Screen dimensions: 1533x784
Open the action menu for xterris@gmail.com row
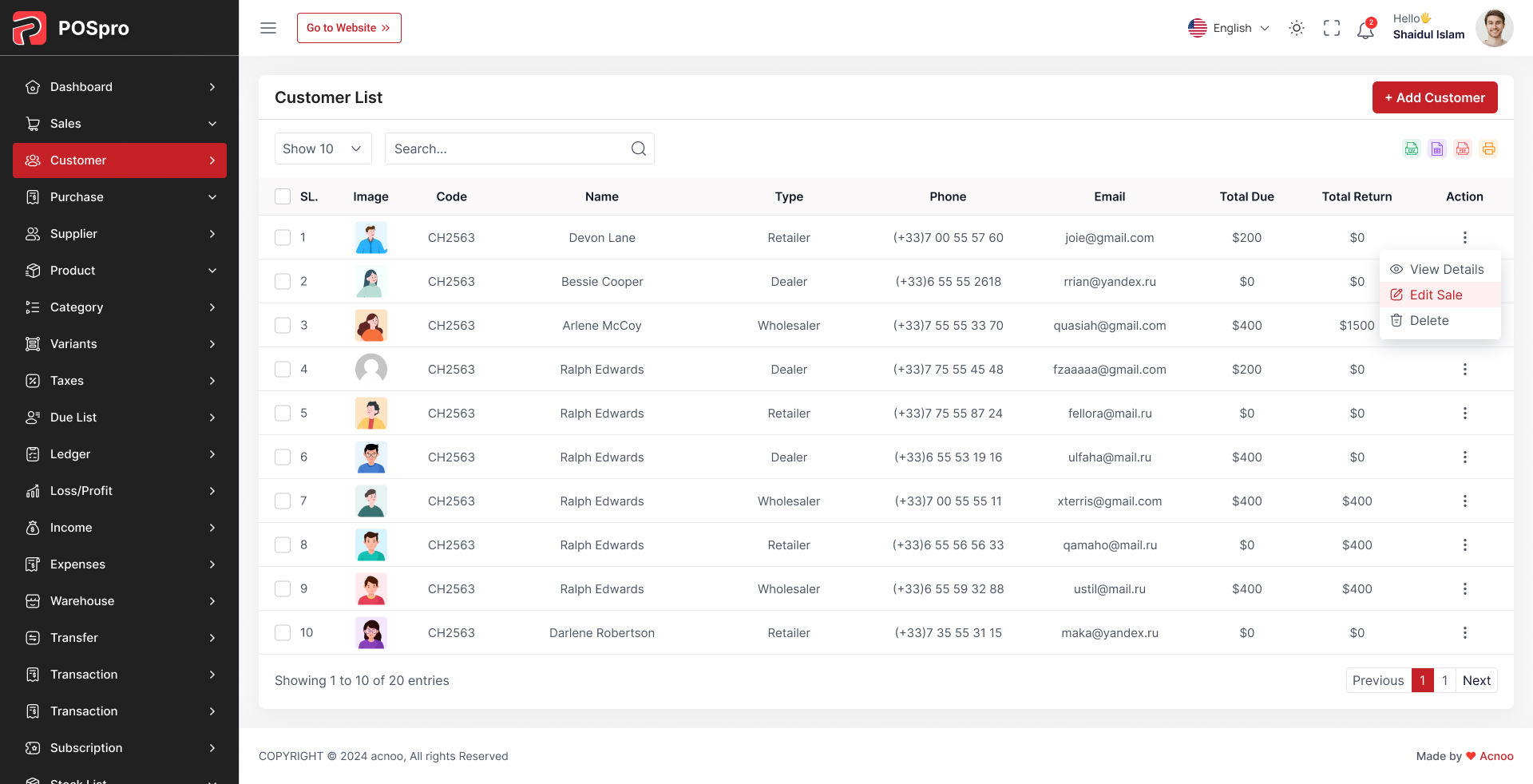point(1464,501)
